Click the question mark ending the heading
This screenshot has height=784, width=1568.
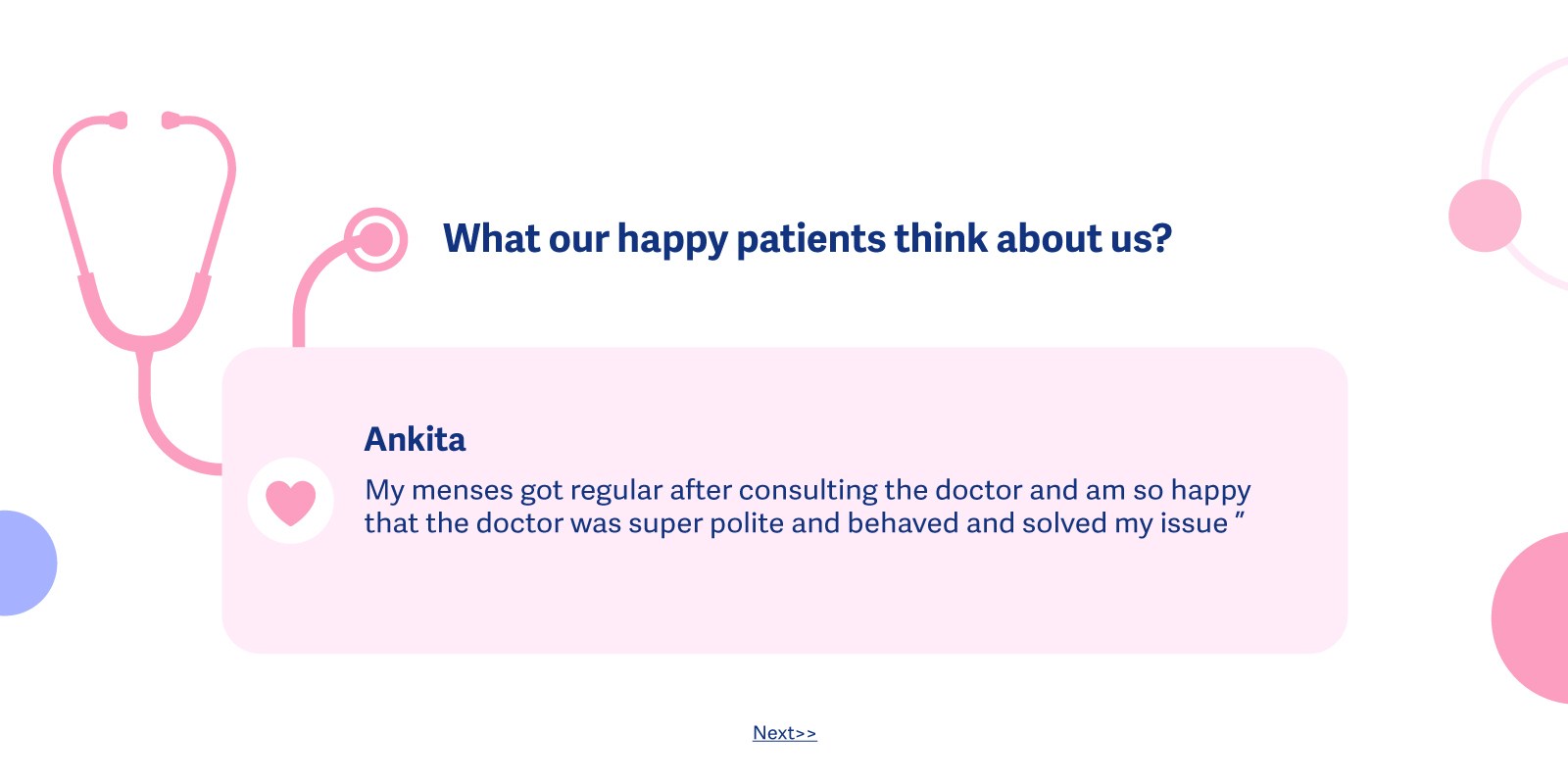click(1162, 239)
